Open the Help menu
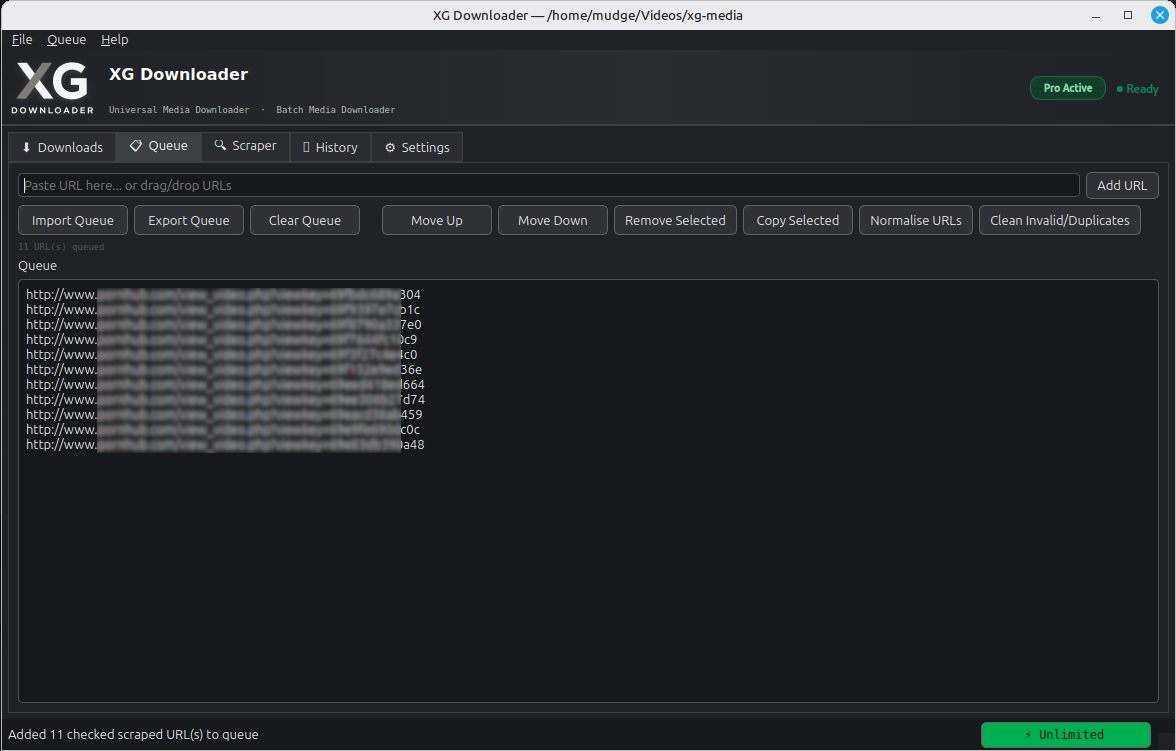 tap(115, 40)
